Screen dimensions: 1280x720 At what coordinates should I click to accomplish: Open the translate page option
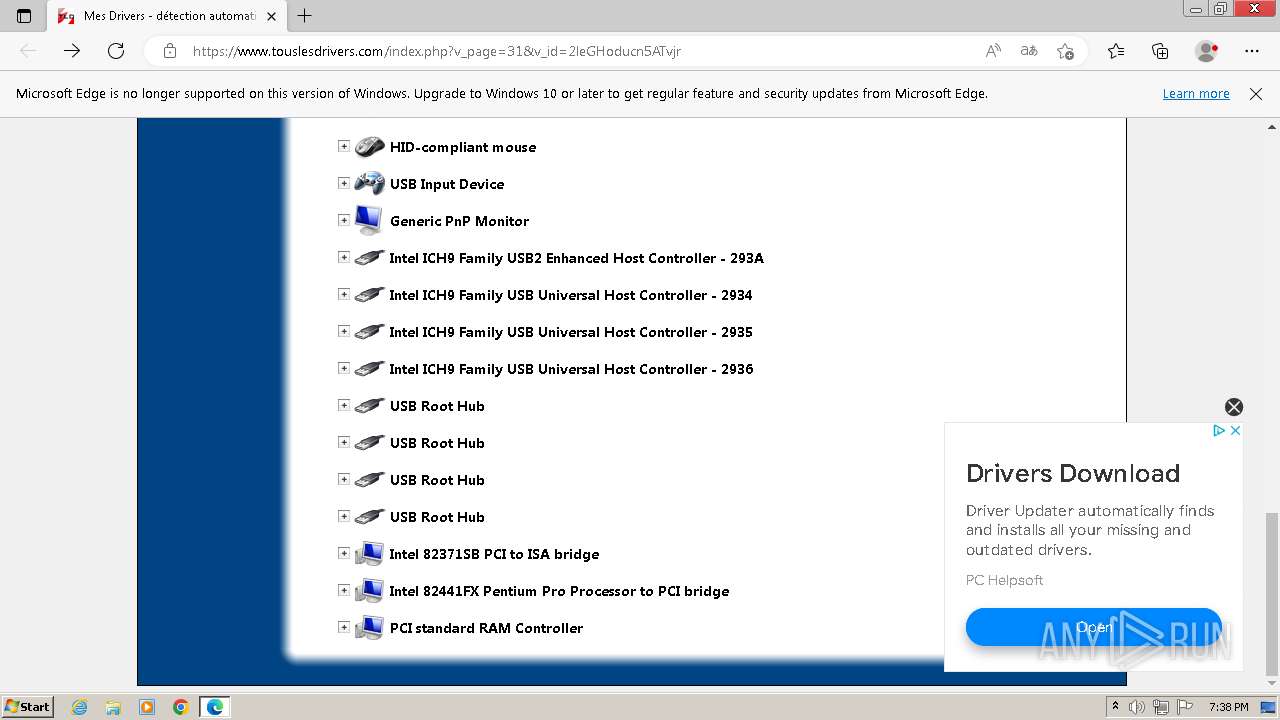(1029, 51)
